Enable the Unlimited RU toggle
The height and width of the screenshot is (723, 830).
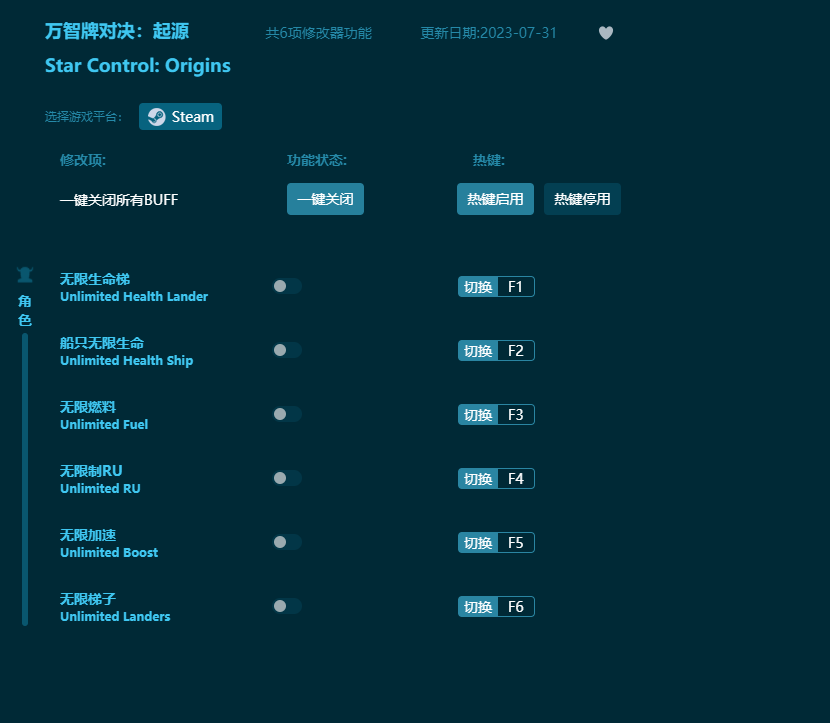[x=287, y=478]
